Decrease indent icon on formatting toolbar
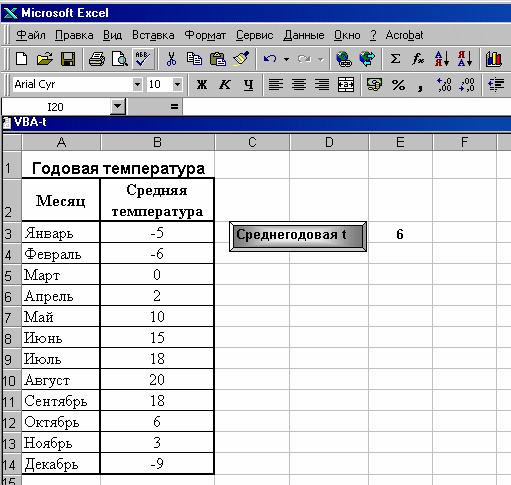511x485 pixels. tap(496, 84)
